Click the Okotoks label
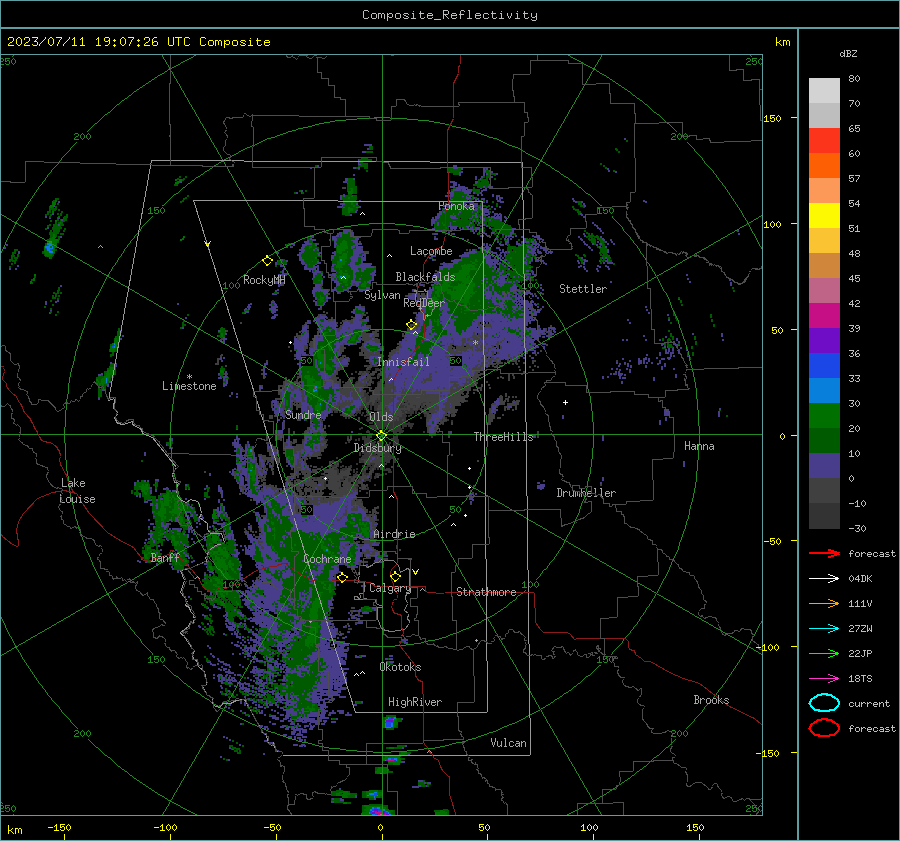Screen dimensions: 900x841 tap(400, 667)
